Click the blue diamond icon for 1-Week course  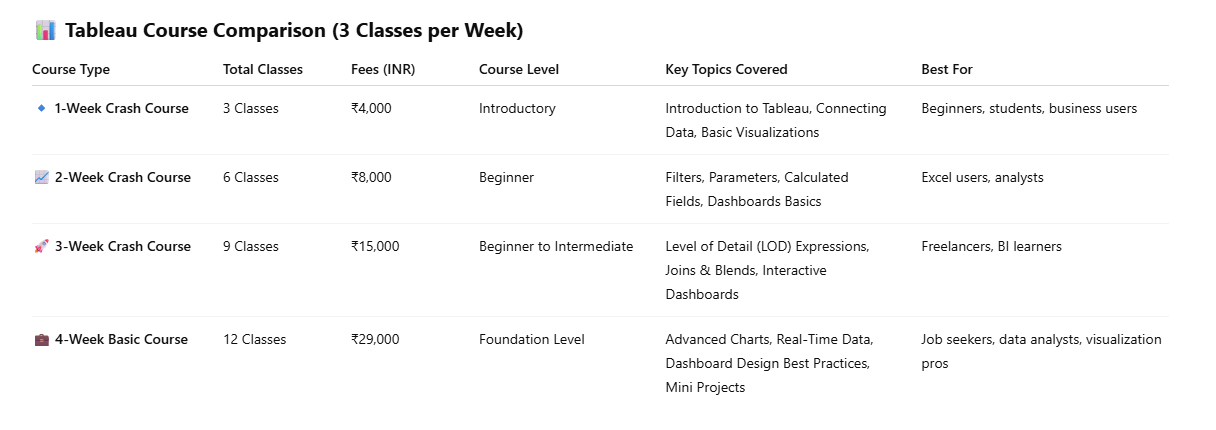click(x=41, y=108)
